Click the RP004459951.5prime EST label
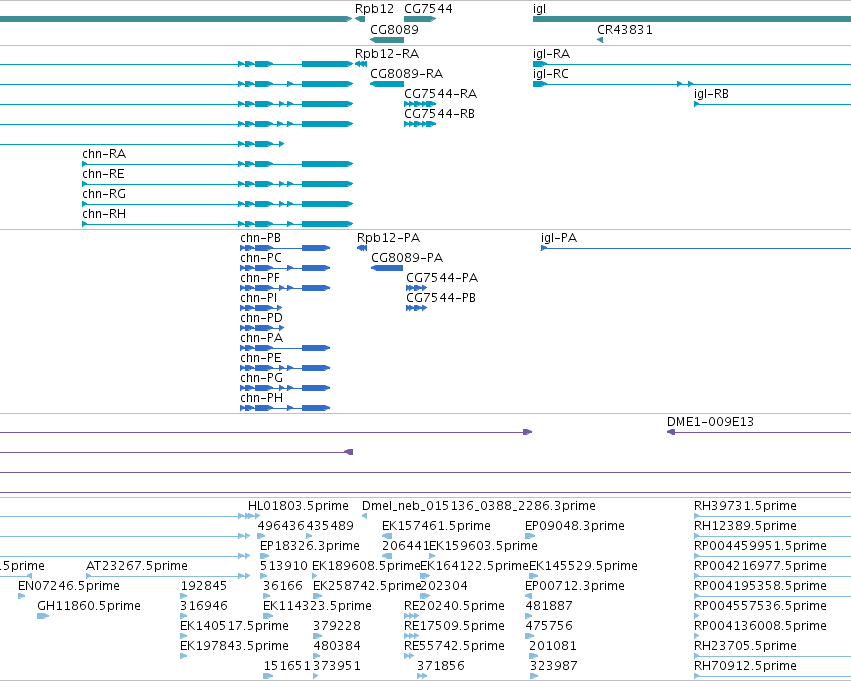This screenshot has width=851, height=681. click(760, 546)
